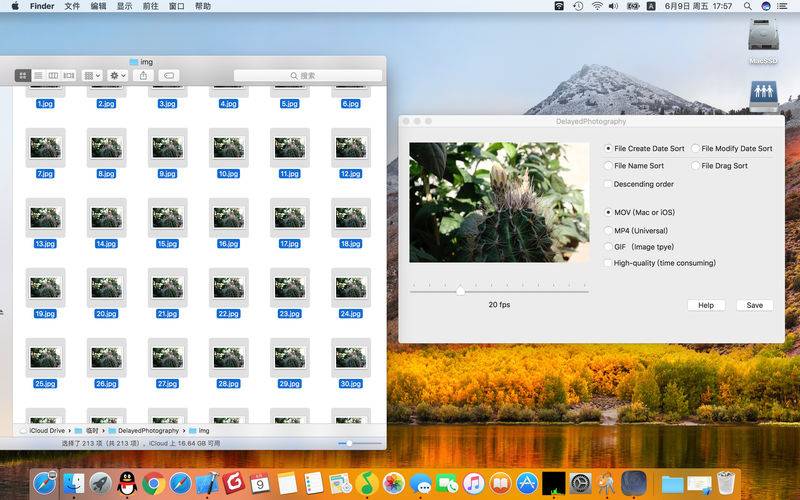Click the fps slider in DelayedPhotography
This screenshot has height=500, width=800.
click(499, 291)
